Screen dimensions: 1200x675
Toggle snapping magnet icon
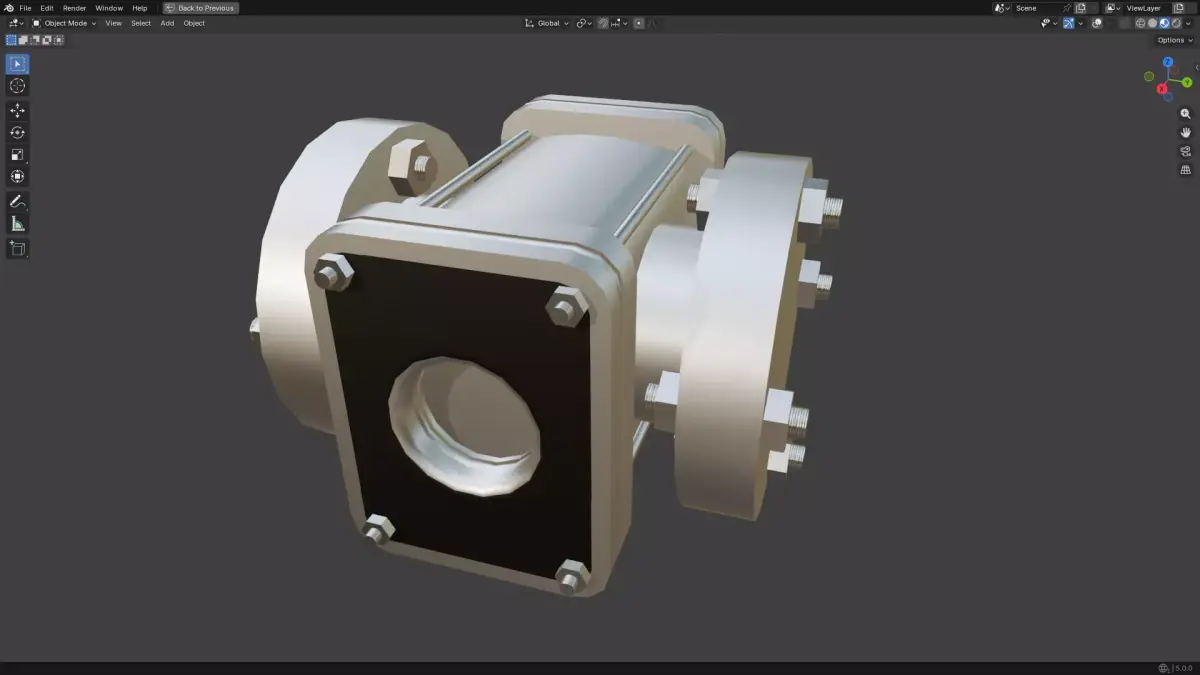(604, 23)
